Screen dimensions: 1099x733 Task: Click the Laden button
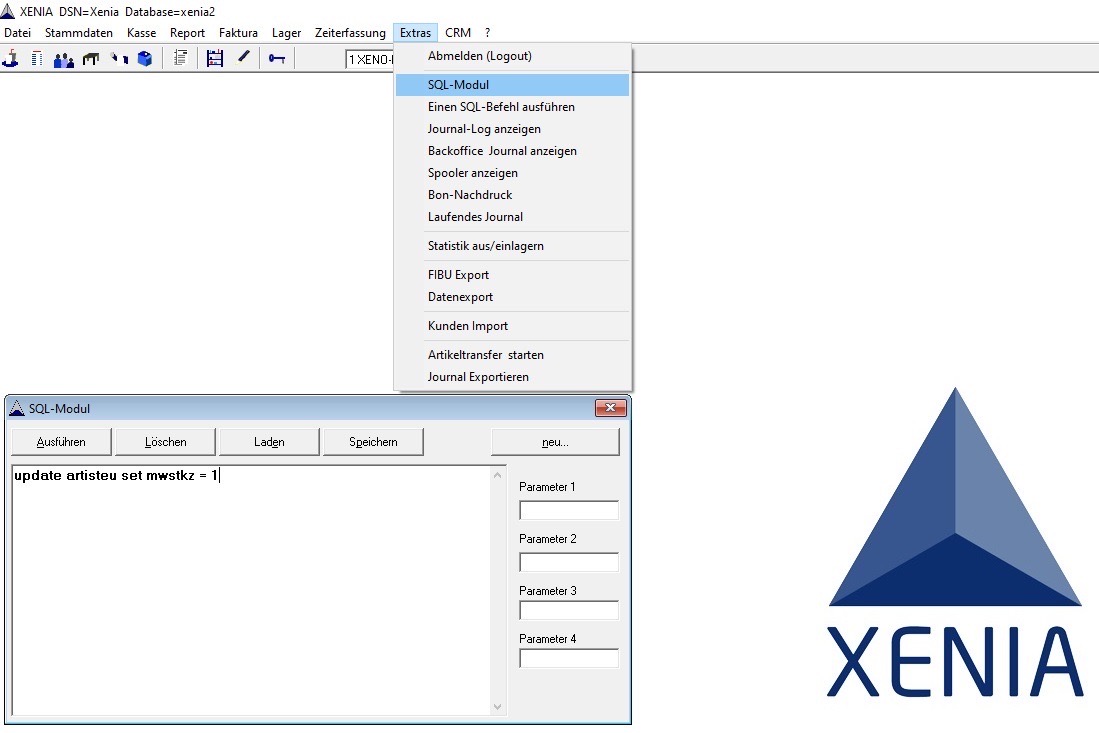[269, 442]
